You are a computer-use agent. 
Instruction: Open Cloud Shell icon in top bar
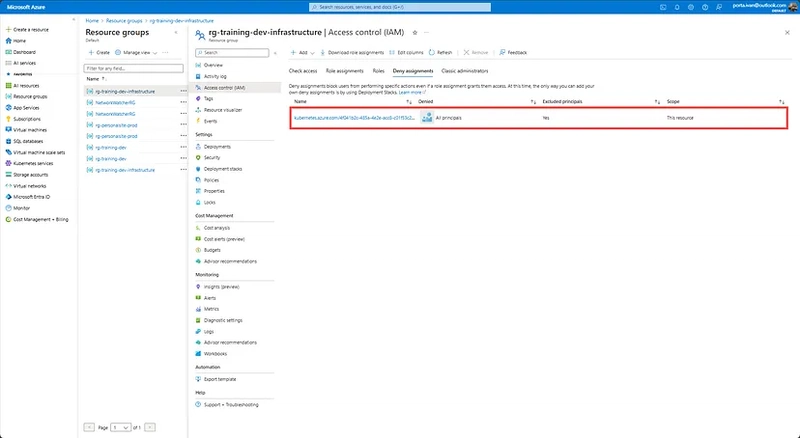[663, 7]
